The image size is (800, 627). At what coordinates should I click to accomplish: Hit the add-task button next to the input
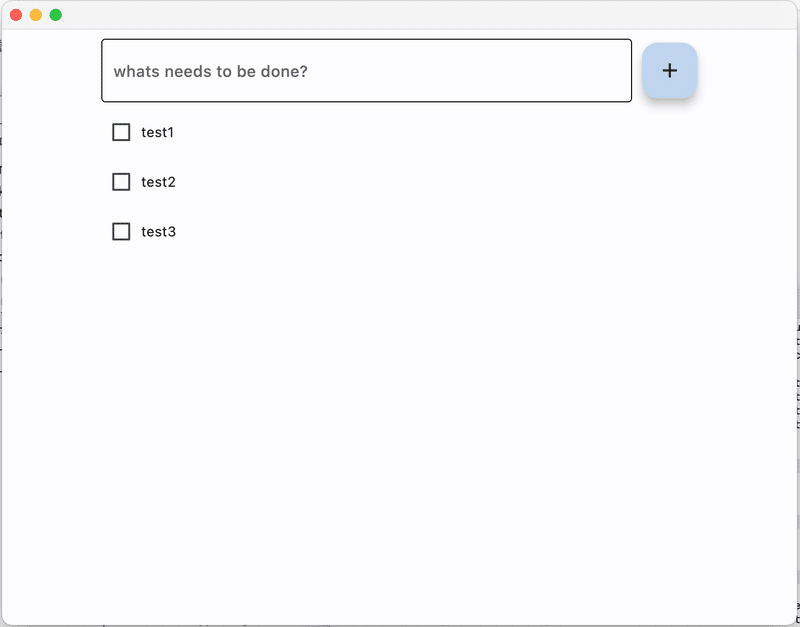point(669,71)
